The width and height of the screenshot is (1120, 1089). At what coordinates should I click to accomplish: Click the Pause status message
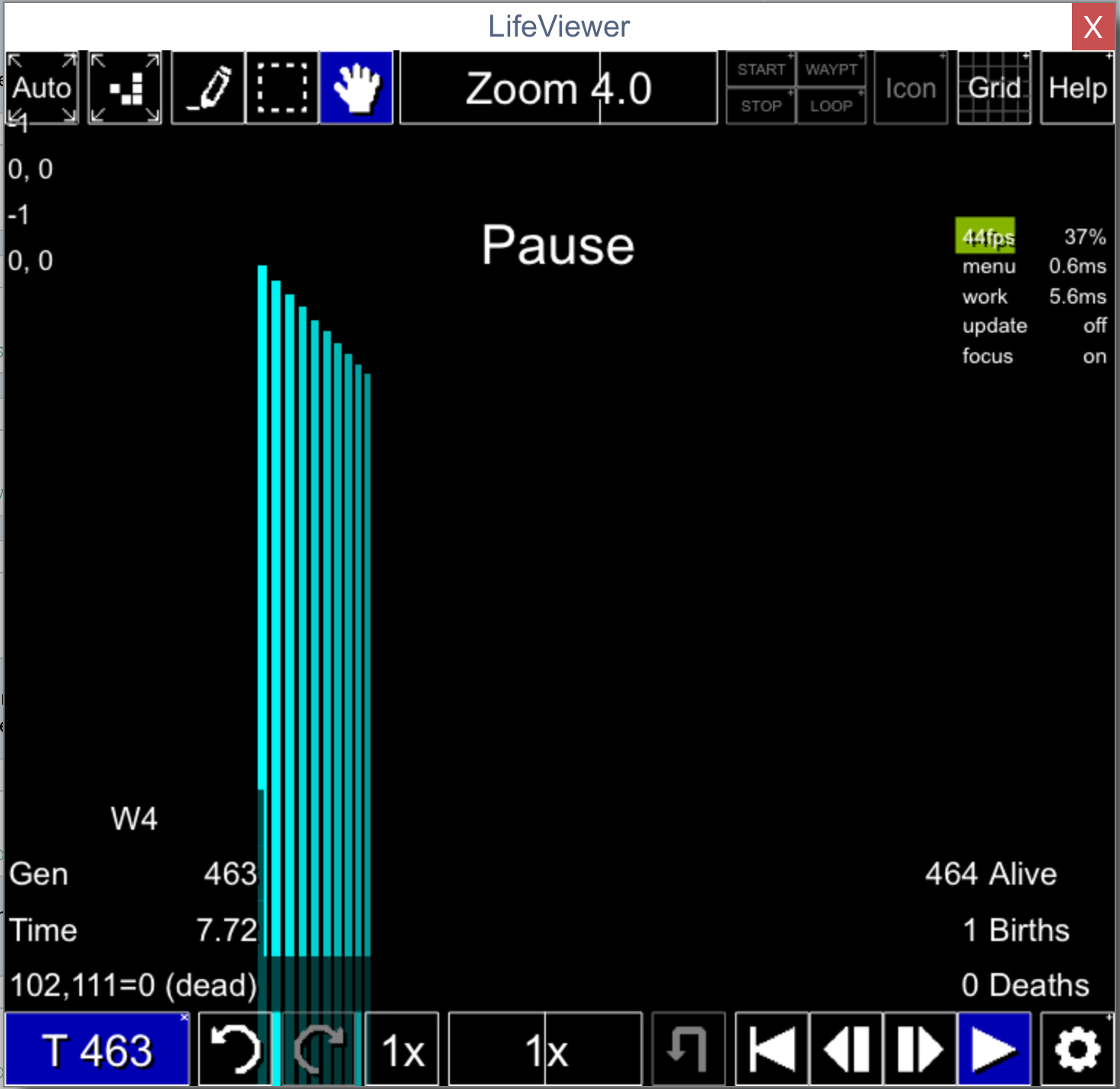click(x=558, y=246)
